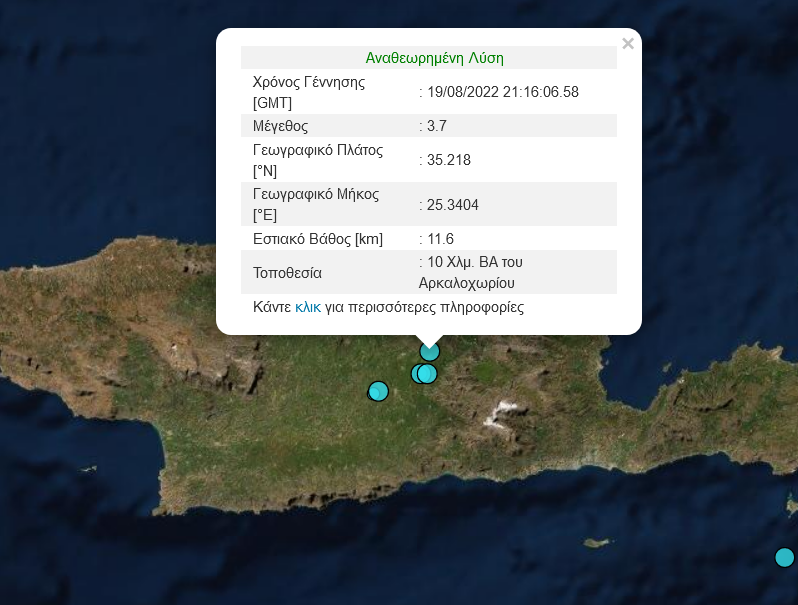This screenshot has width=798, height=605.
Task: Click the focal depth value 11.6
Action: click(440, 239)
